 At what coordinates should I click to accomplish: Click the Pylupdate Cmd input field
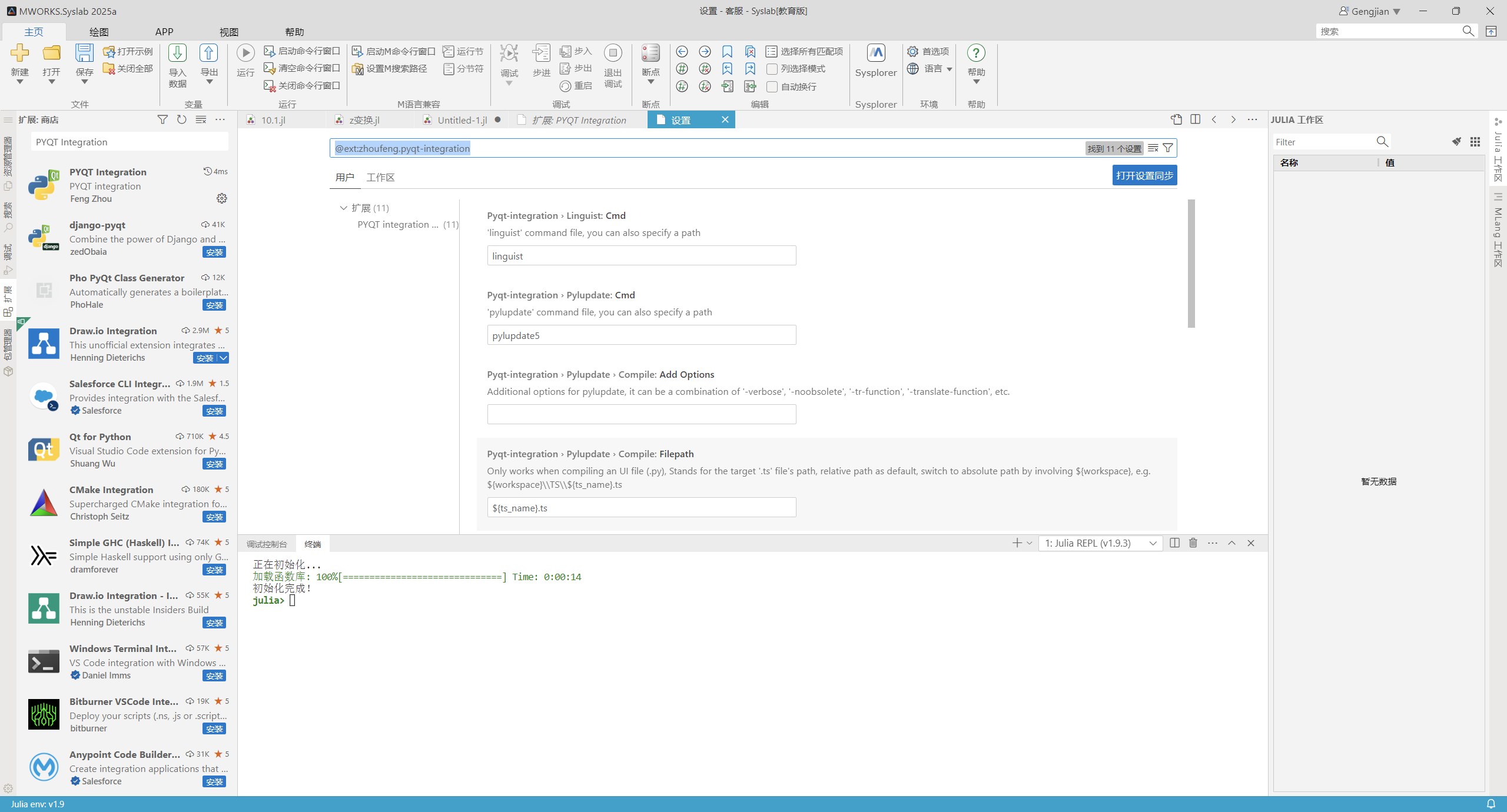pos(642,335)
